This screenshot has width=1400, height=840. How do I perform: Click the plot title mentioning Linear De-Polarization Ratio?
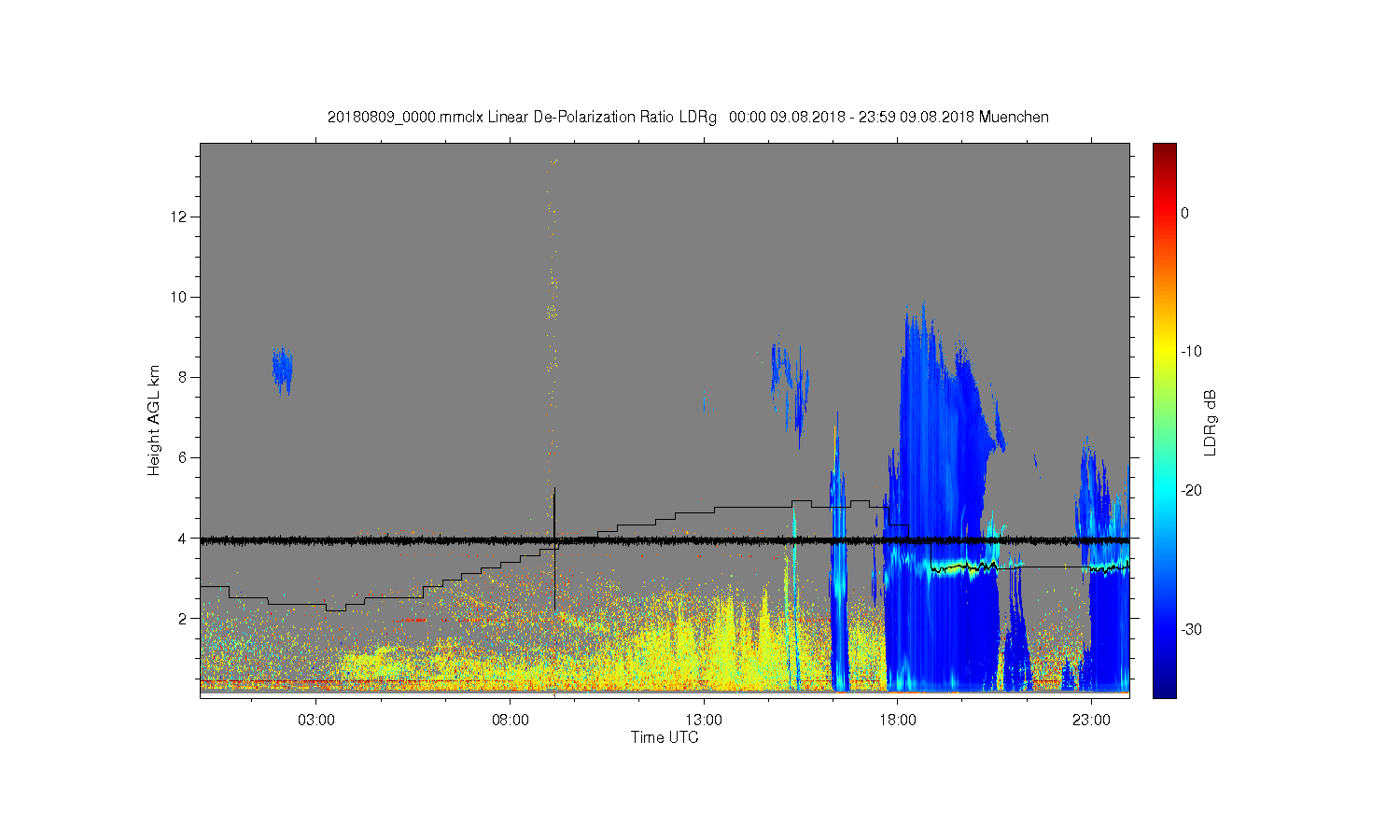coord(688,118)
